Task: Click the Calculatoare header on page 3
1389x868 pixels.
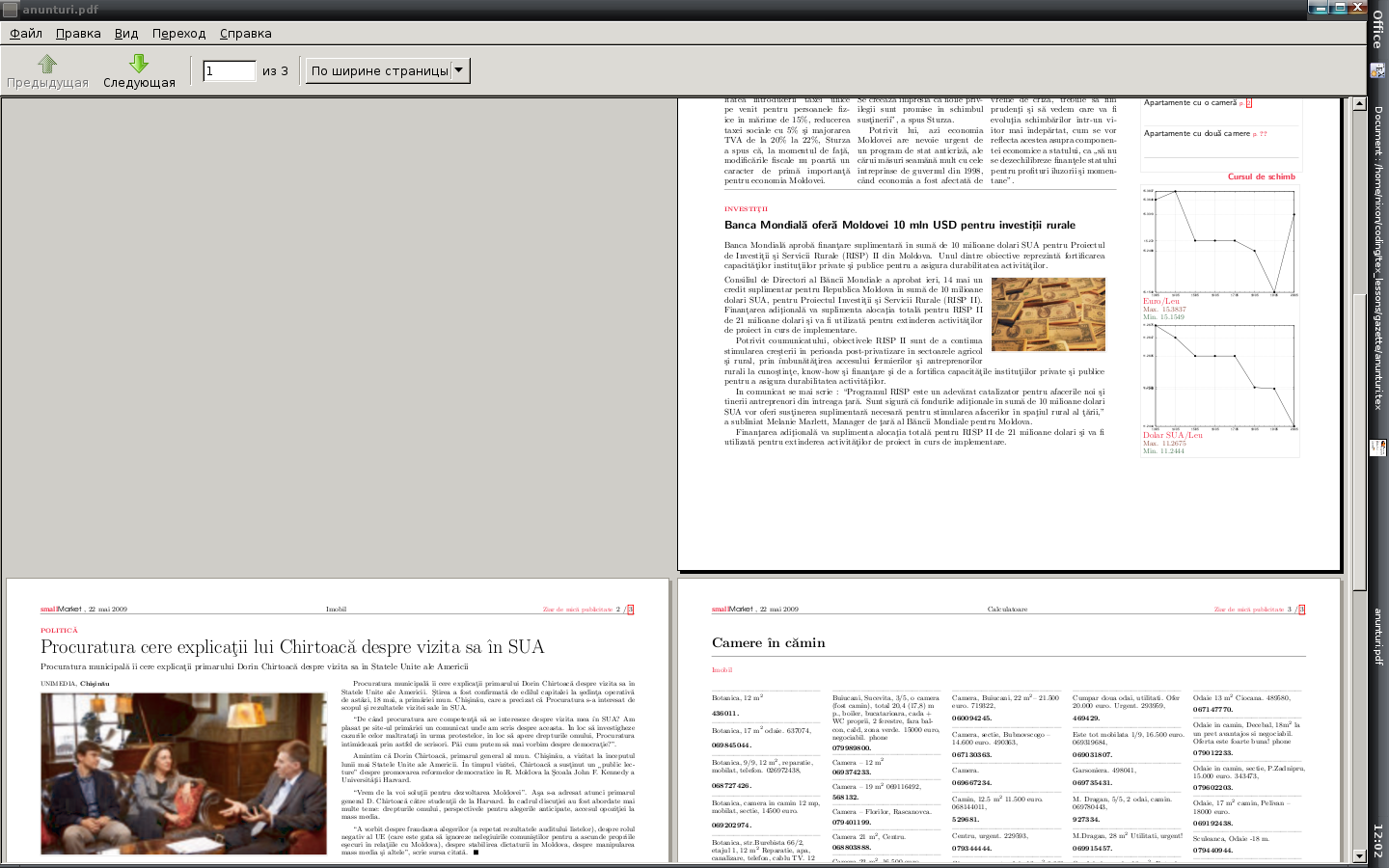Action: pyautogui.click(x=1008, y=609)
